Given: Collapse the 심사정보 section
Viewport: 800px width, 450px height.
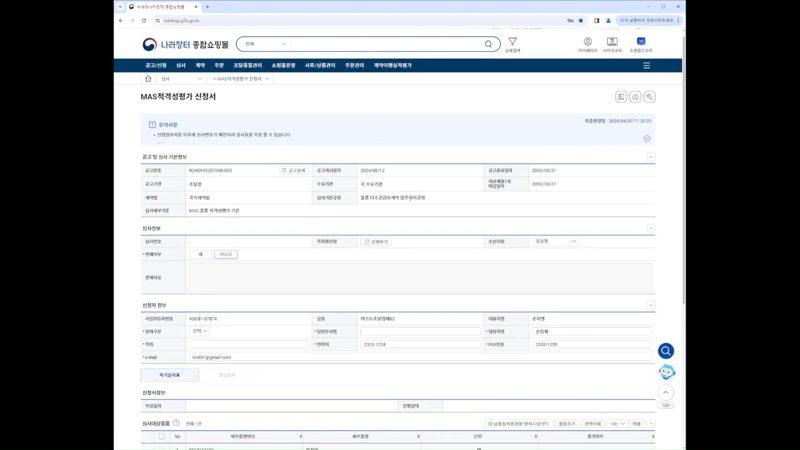Looking at the screenshot, I should (x=651, y=228).
